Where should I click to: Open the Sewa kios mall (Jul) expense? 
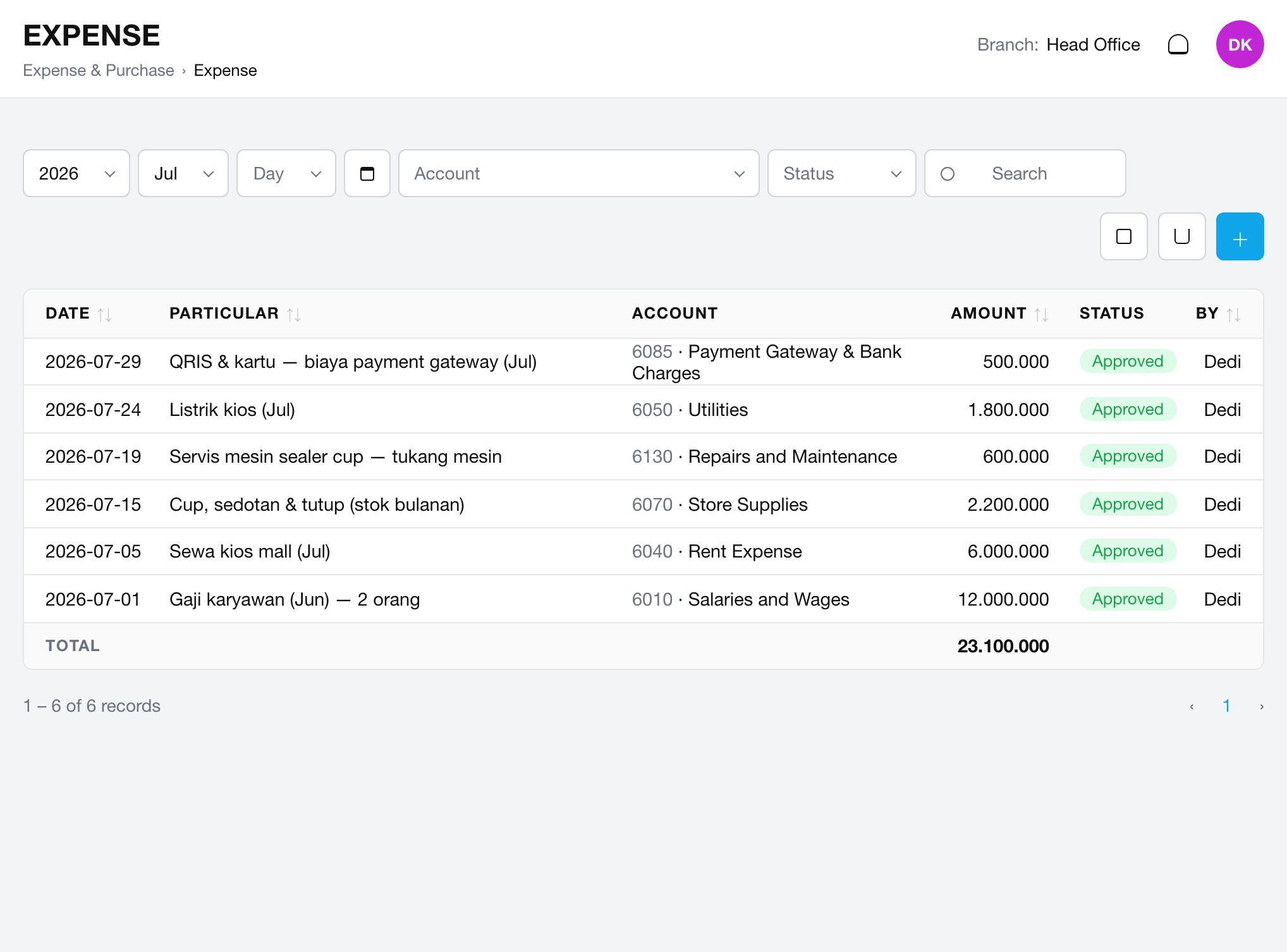[x=250, y=551]
